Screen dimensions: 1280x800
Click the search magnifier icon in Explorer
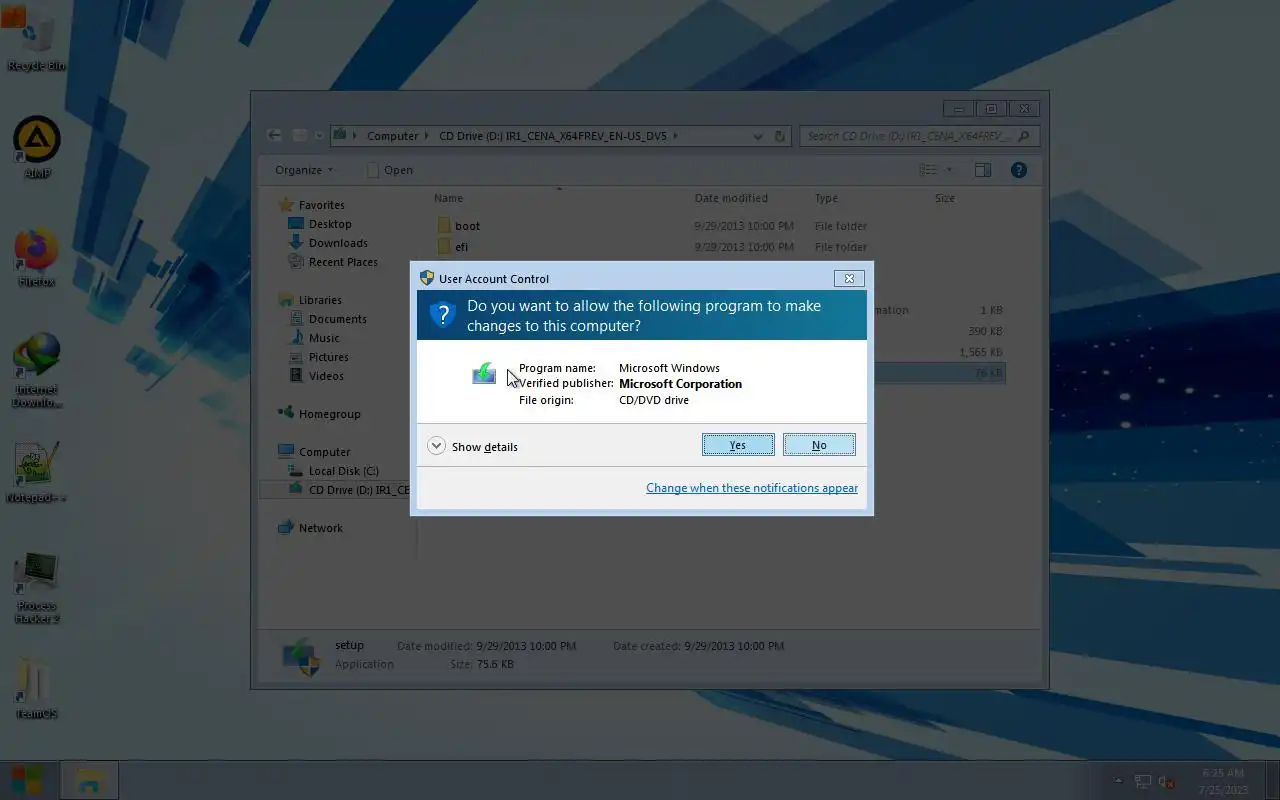[1026, 136]
